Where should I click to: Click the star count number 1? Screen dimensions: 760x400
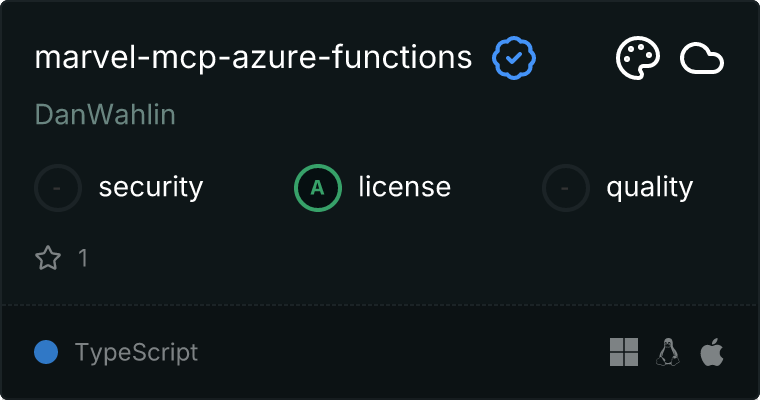(x=83, y=259)
